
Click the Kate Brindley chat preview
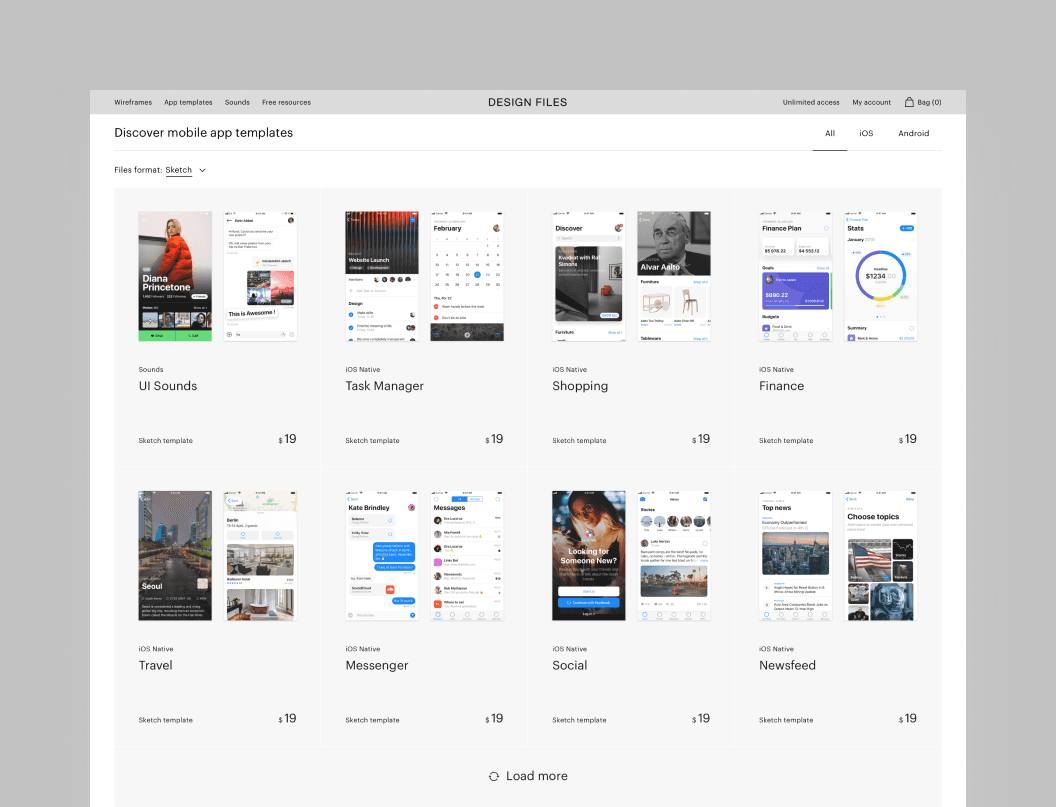click(x=382, y=556)
